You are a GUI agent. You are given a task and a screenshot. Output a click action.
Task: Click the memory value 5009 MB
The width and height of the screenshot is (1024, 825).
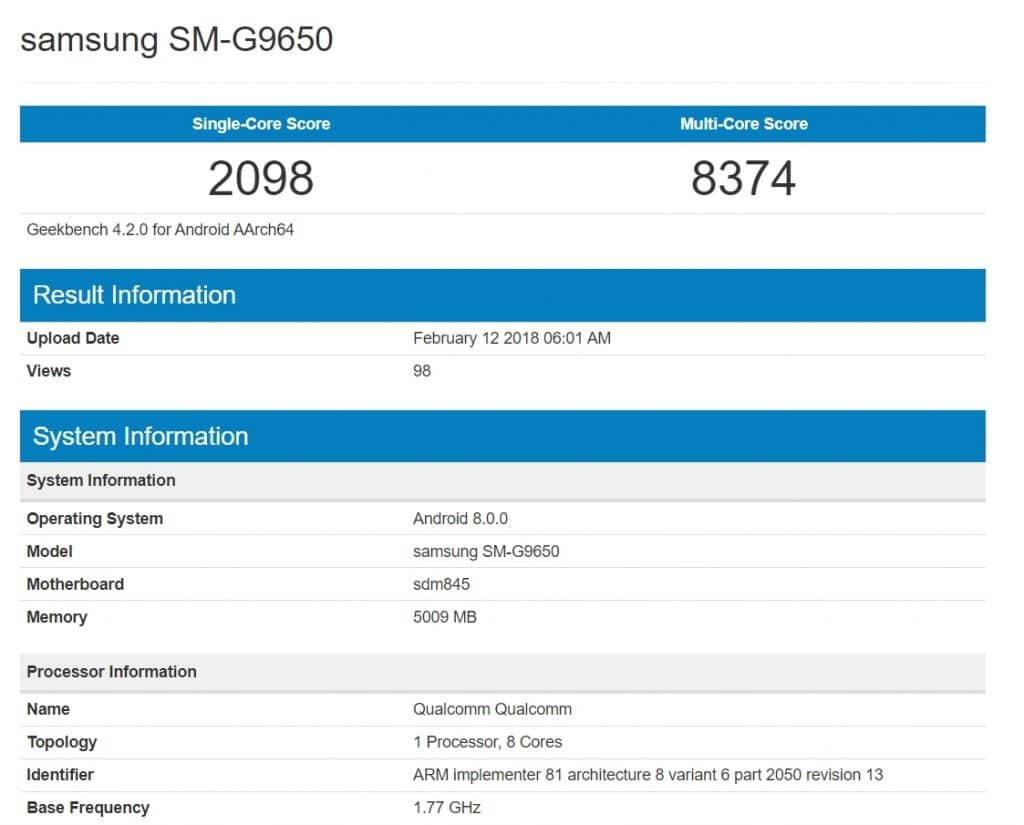point(444,617)
